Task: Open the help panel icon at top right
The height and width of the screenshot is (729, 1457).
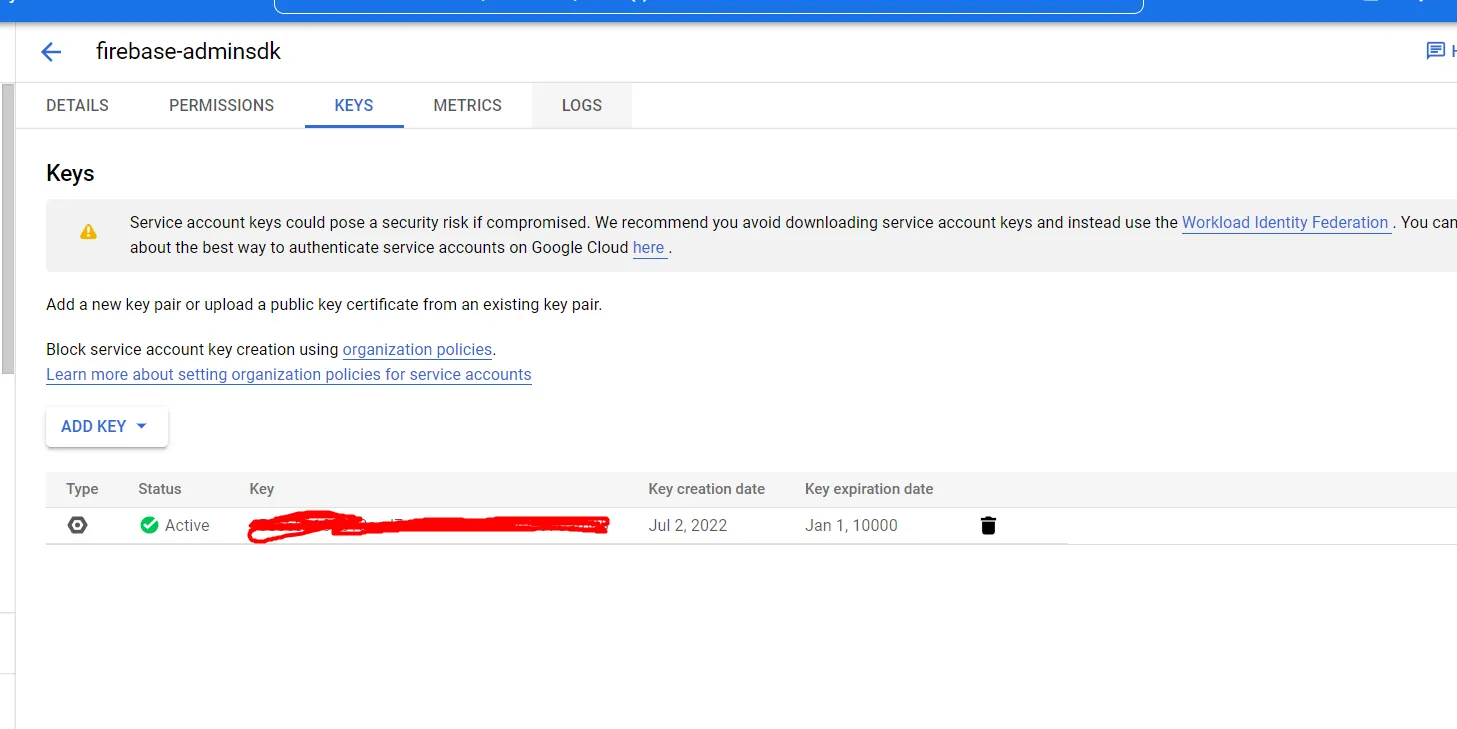Action: [x=1435, y=51]
